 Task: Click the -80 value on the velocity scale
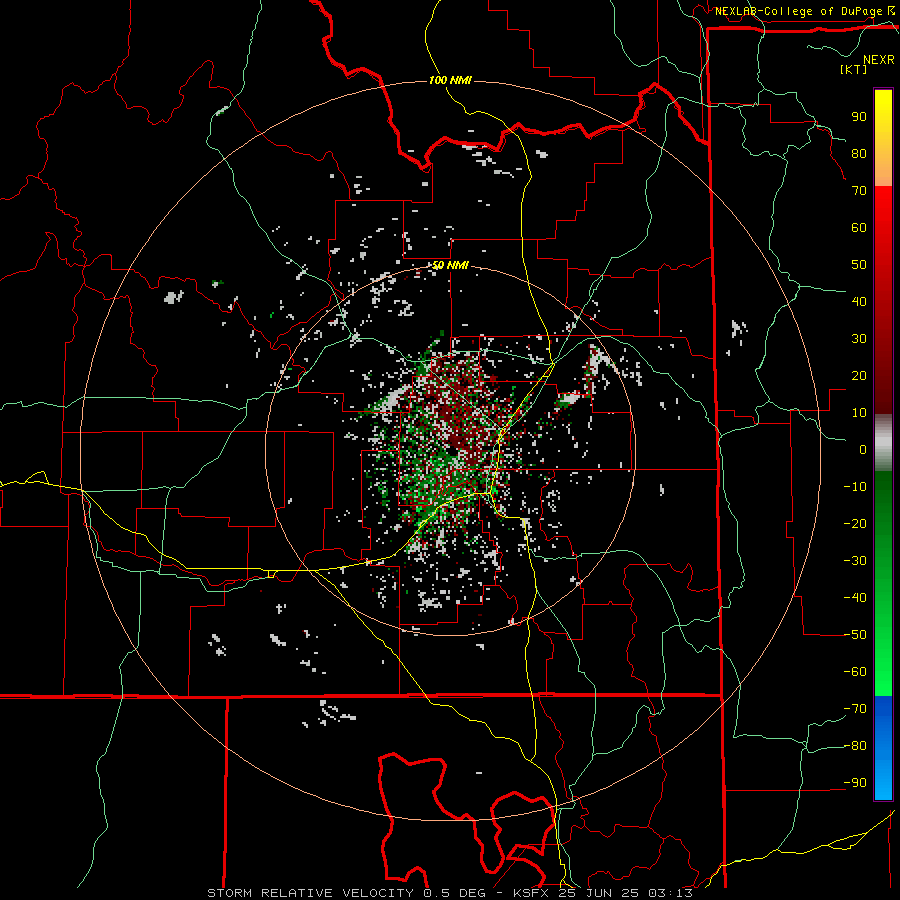point(855,746)
